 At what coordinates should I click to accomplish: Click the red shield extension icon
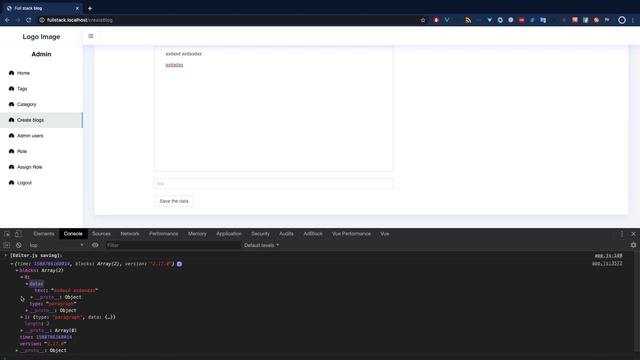tap(436, 20)
